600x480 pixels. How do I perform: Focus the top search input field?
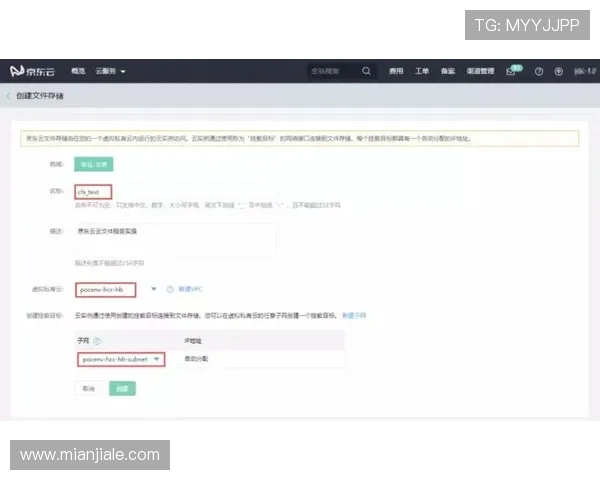(x=333, y=71)
